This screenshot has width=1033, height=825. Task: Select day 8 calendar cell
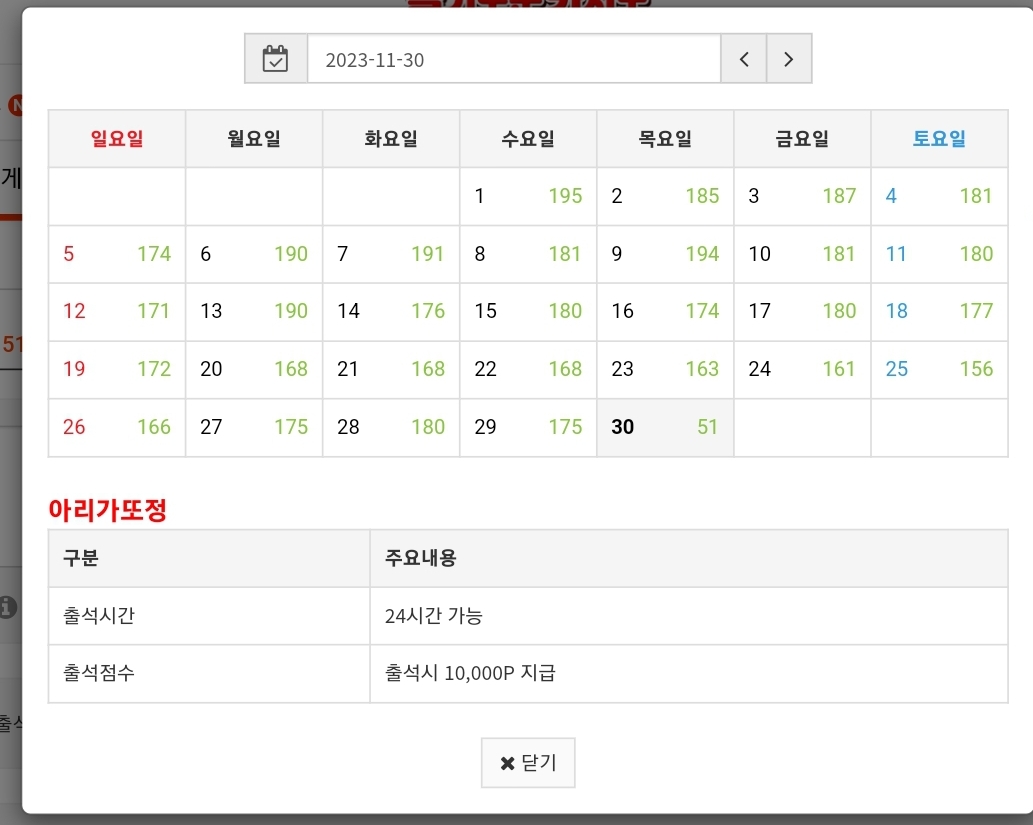coord(528,254)
